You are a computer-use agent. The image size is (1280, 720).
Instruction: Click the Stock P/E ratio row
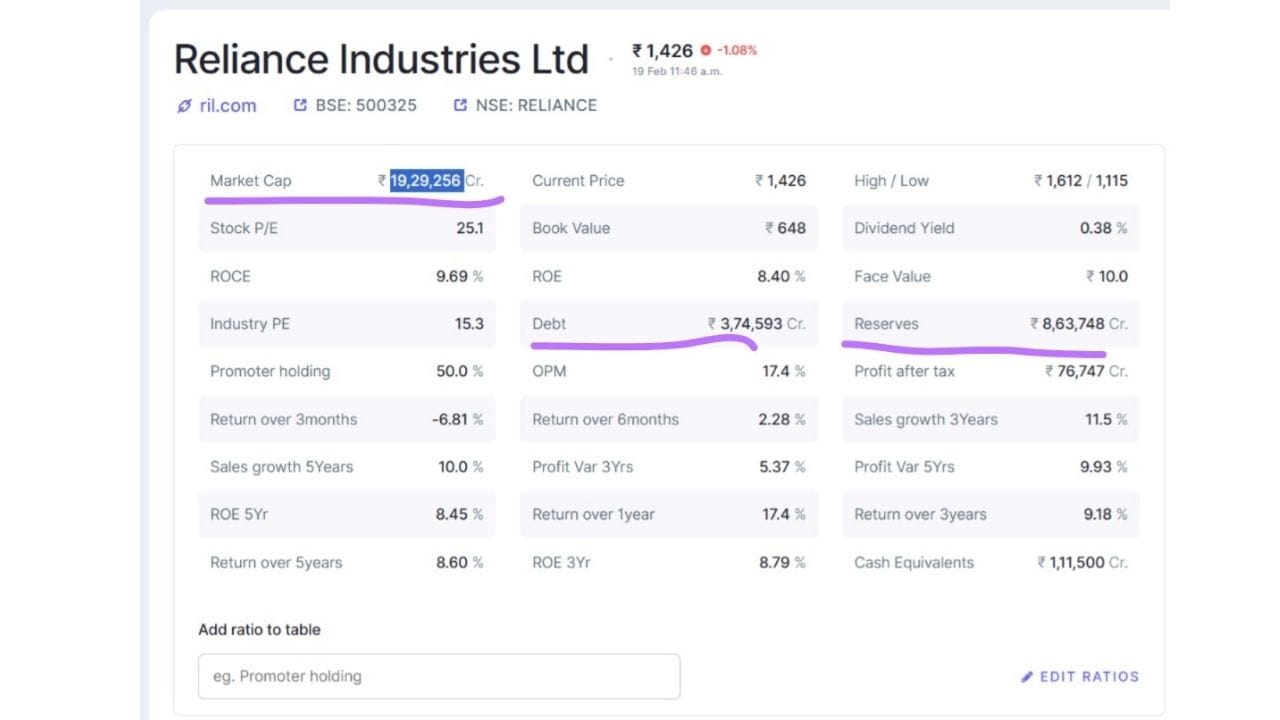[346, 228]
